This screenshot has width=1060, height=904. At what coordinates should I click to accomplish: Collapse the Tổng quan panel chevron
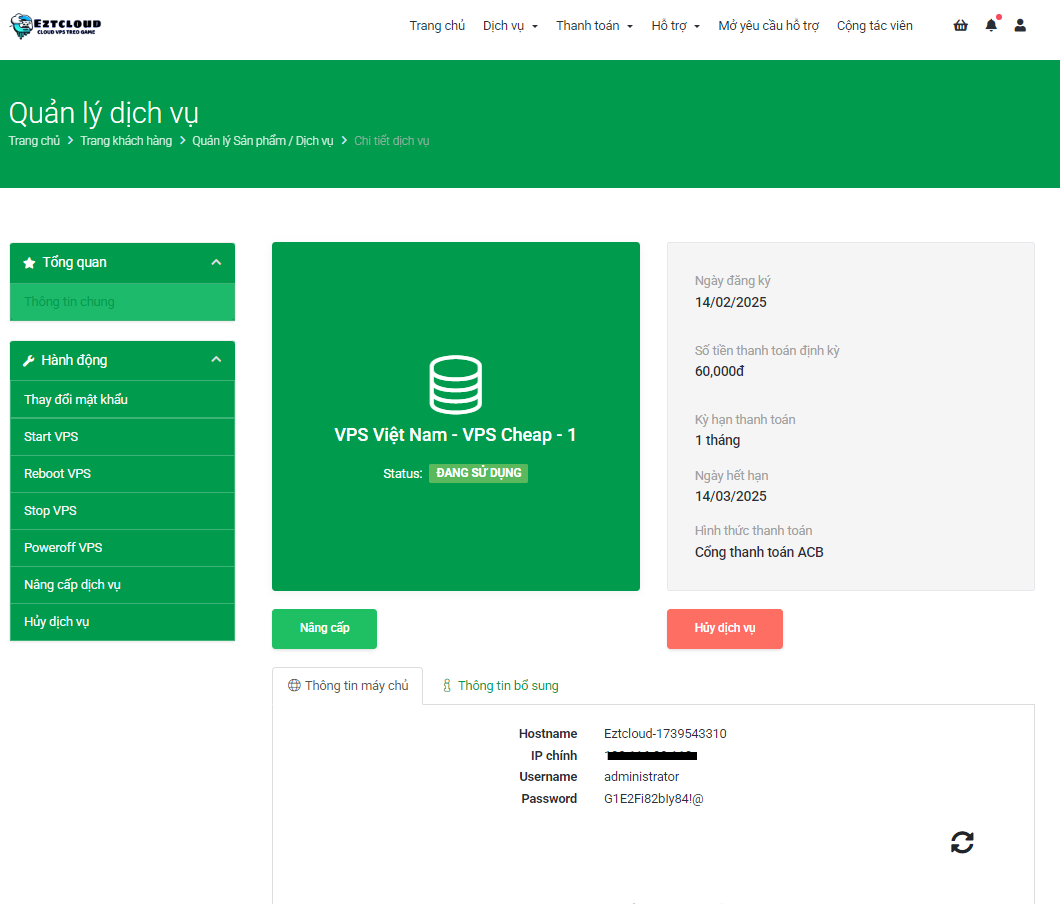click(x=216, y=262)
